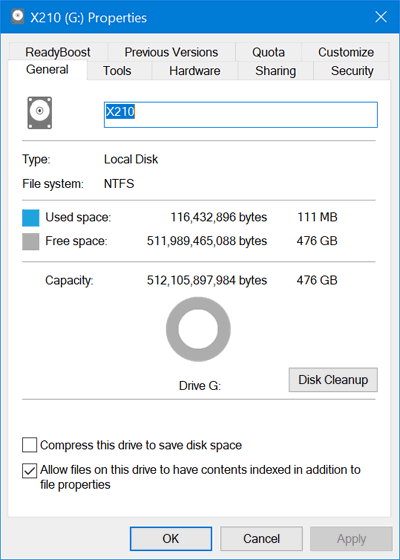Go to the Quota tab
This screenshot has width=400, height=560.
[x=268, y=52]
